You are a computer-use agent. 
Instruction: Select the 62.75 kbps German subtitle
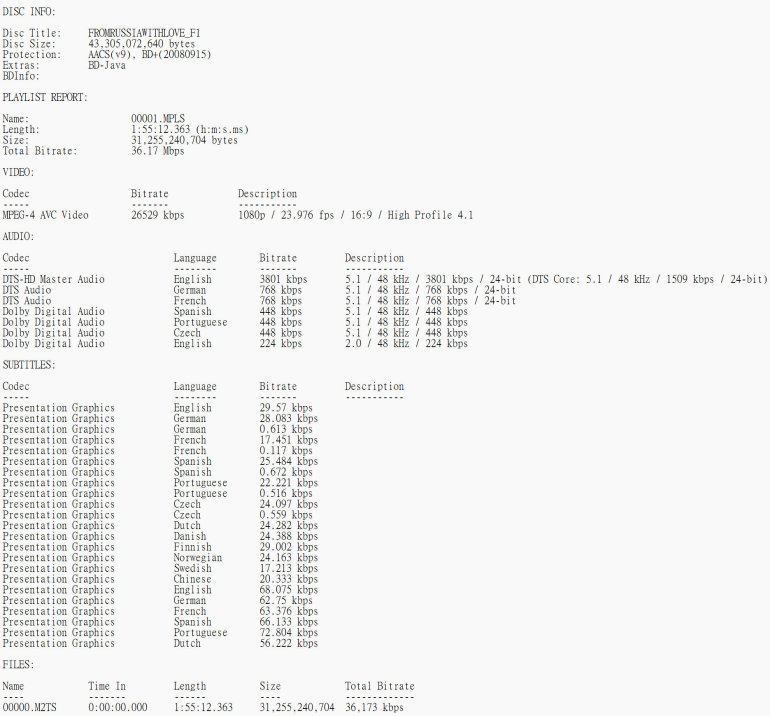point(286,601)
